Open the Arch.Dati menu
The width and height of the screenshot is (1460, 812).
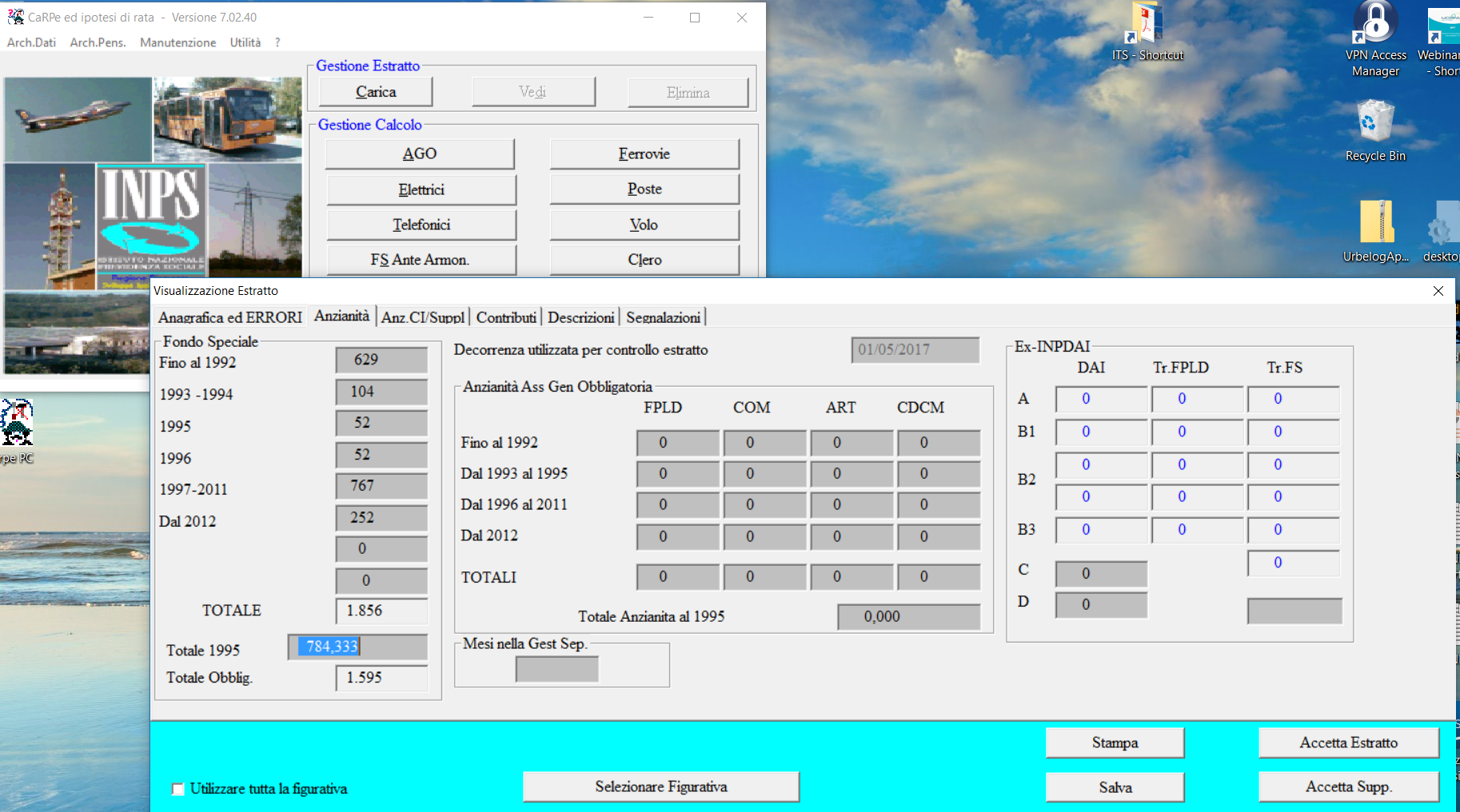tap(31, 42)
